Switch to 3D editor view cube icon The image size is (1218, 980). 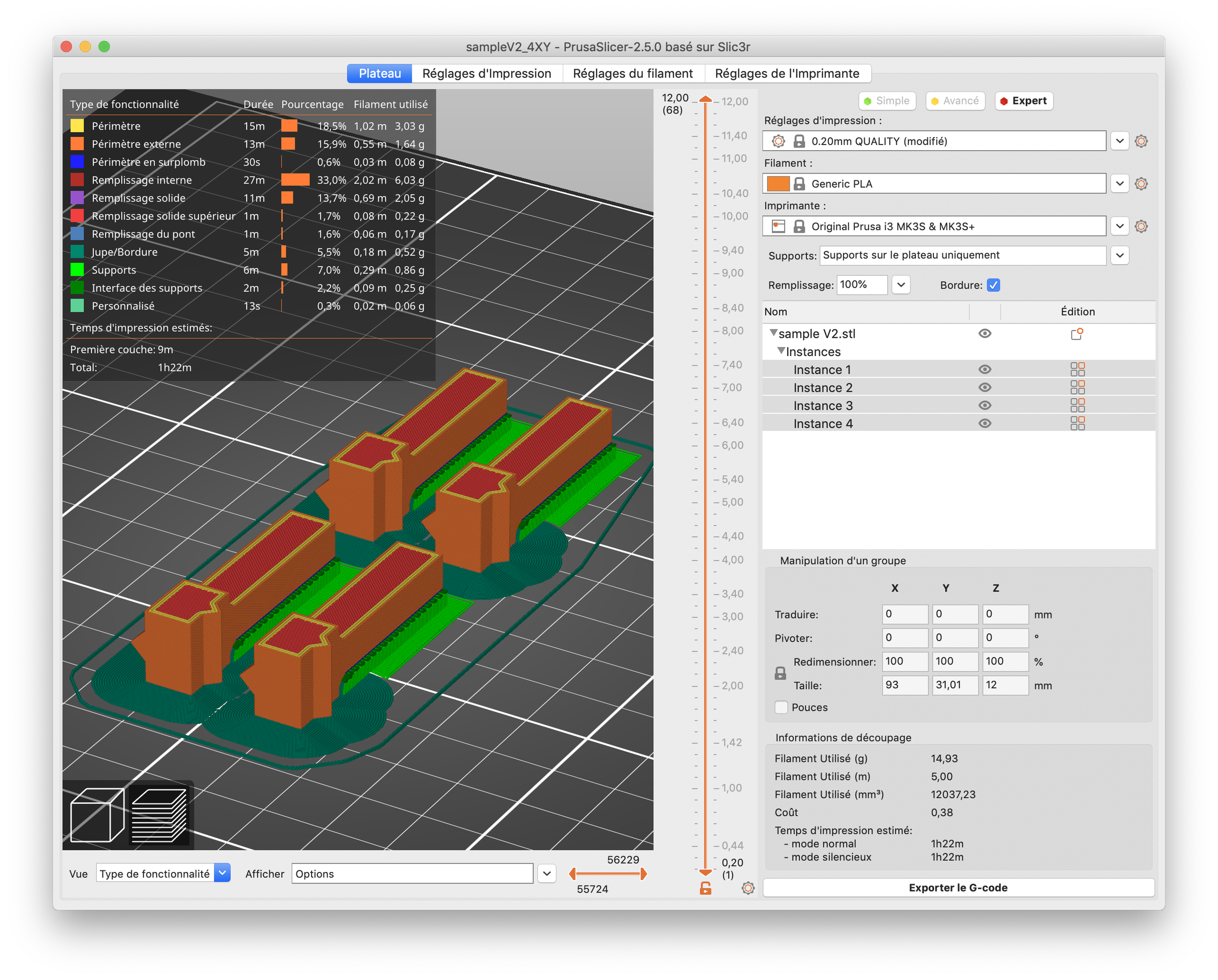point(98,816)
